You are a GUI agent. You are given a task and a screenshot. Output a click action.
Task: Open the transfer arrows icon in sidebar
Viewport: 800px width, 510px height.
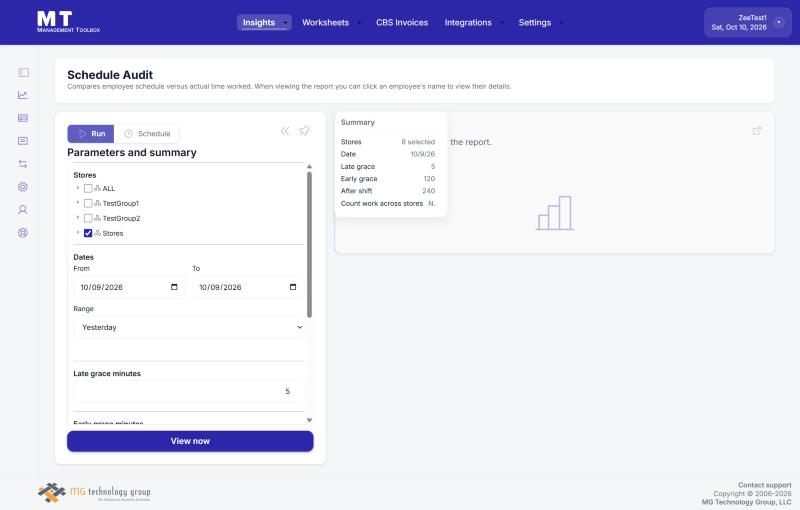23,164
